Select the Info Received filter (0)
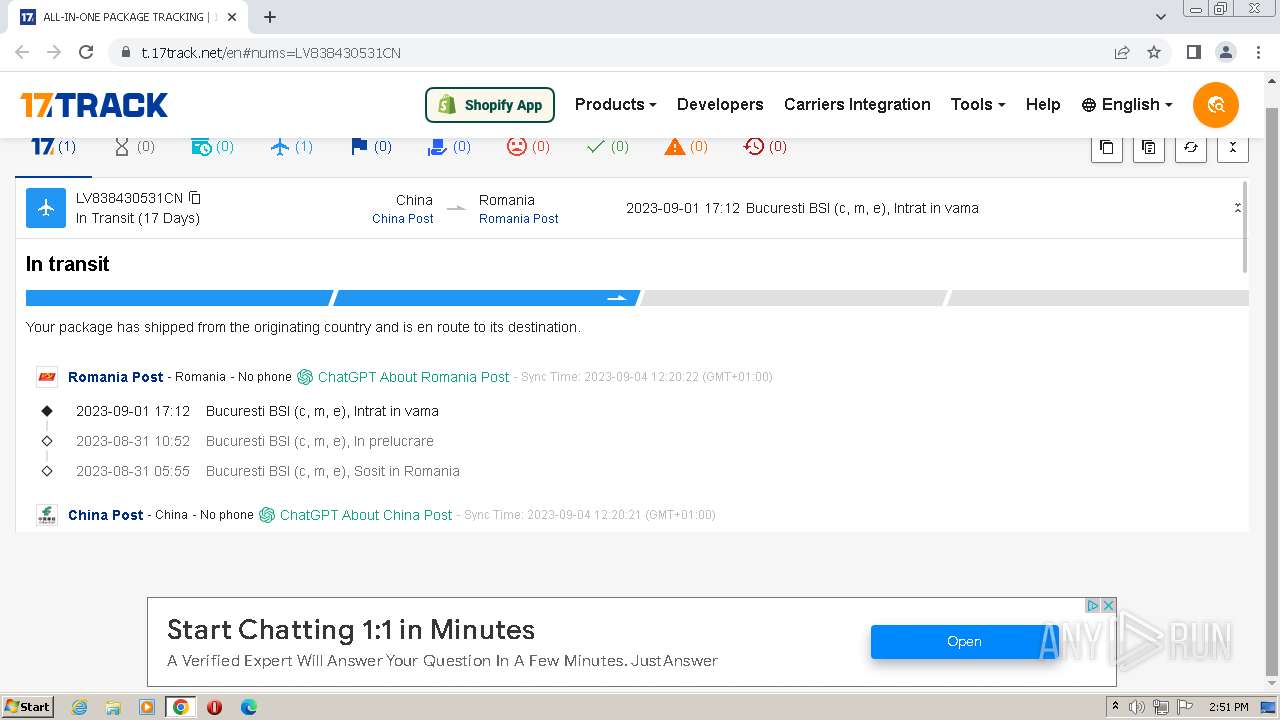Image resolution: width=1280 pixels, height=720 pixels. pyautogui.click(x=212, y=147)
